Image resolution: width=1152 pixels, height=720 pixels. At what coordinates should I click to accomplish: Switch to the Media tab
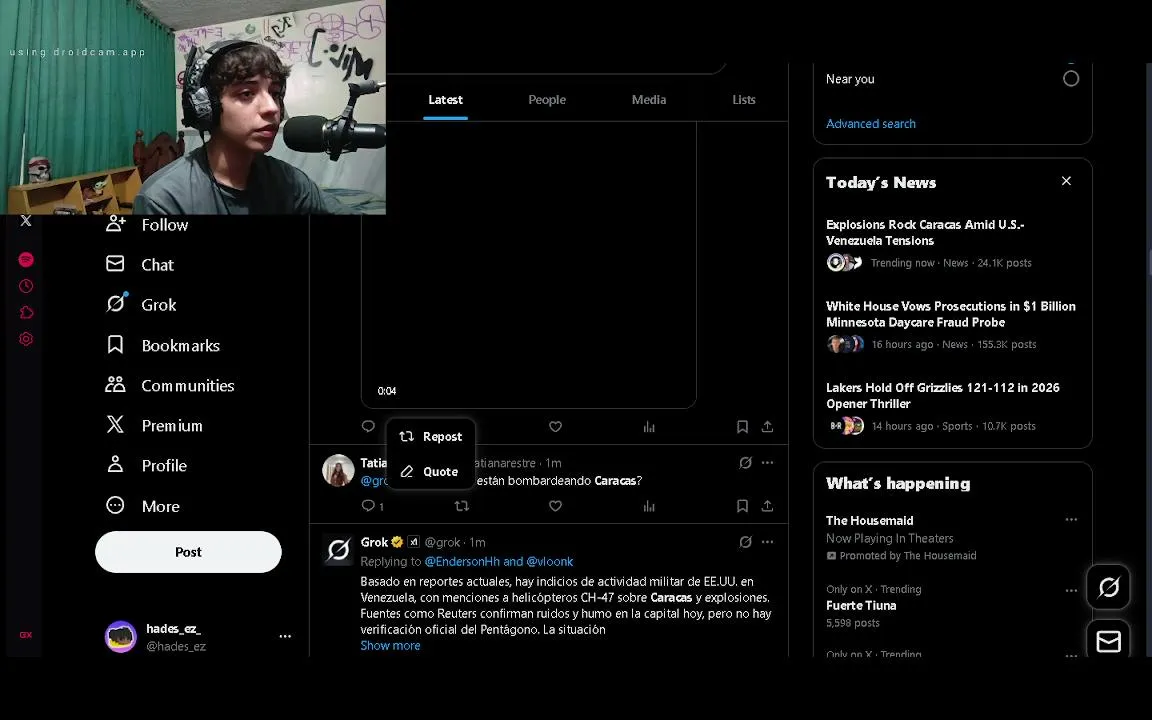(649, 100)
